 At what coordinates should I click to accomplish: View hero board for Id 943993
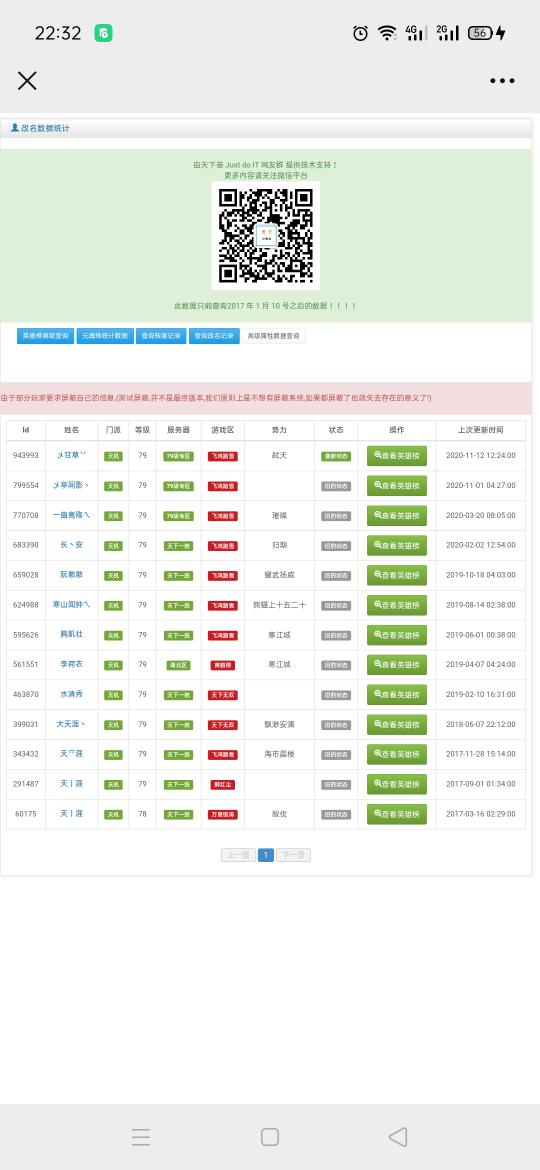point(397,456)
